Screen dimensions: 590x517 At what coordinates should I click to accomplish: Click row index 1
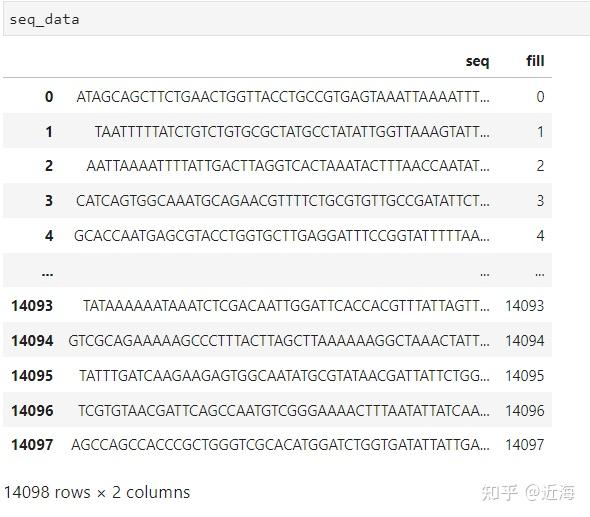49,132
